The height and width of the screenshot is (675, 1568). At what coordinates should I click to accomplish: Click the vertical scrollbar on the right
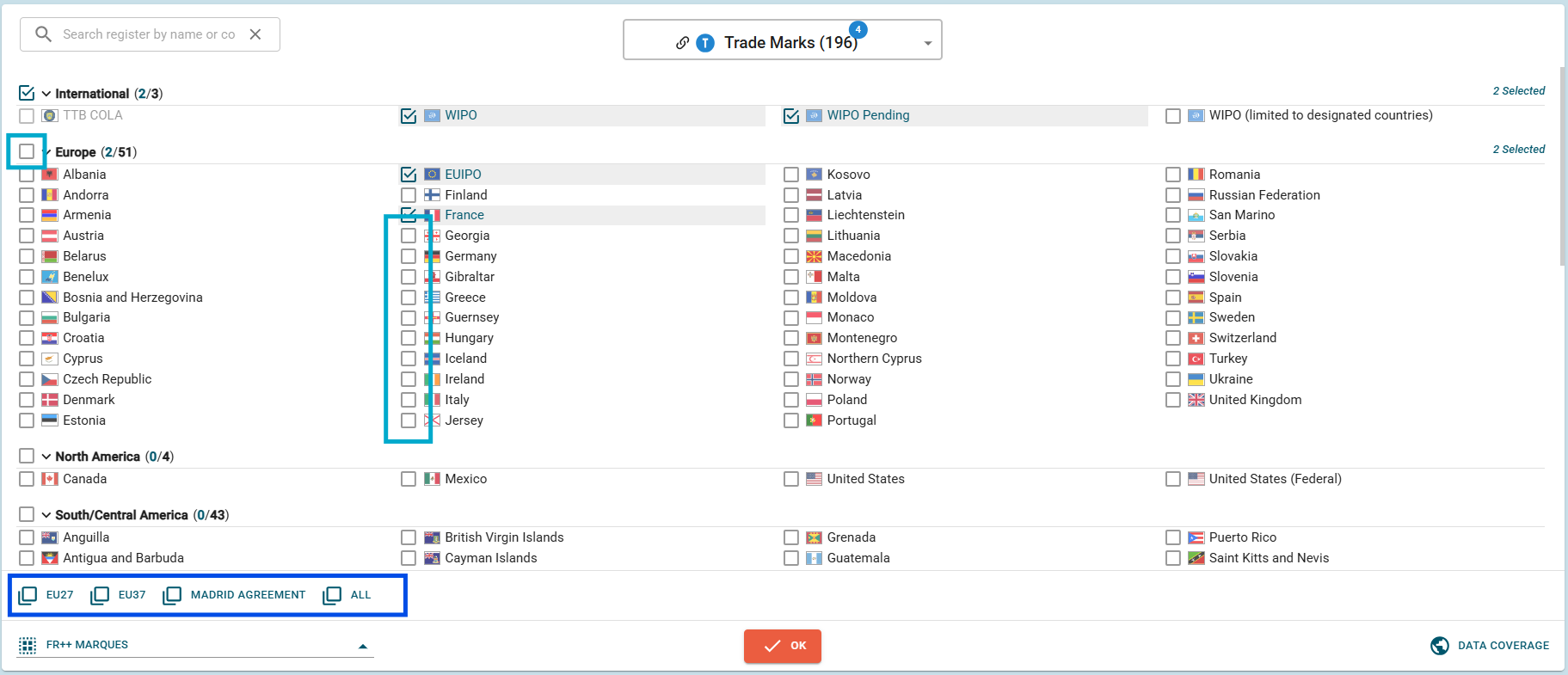coord(1562,172)
